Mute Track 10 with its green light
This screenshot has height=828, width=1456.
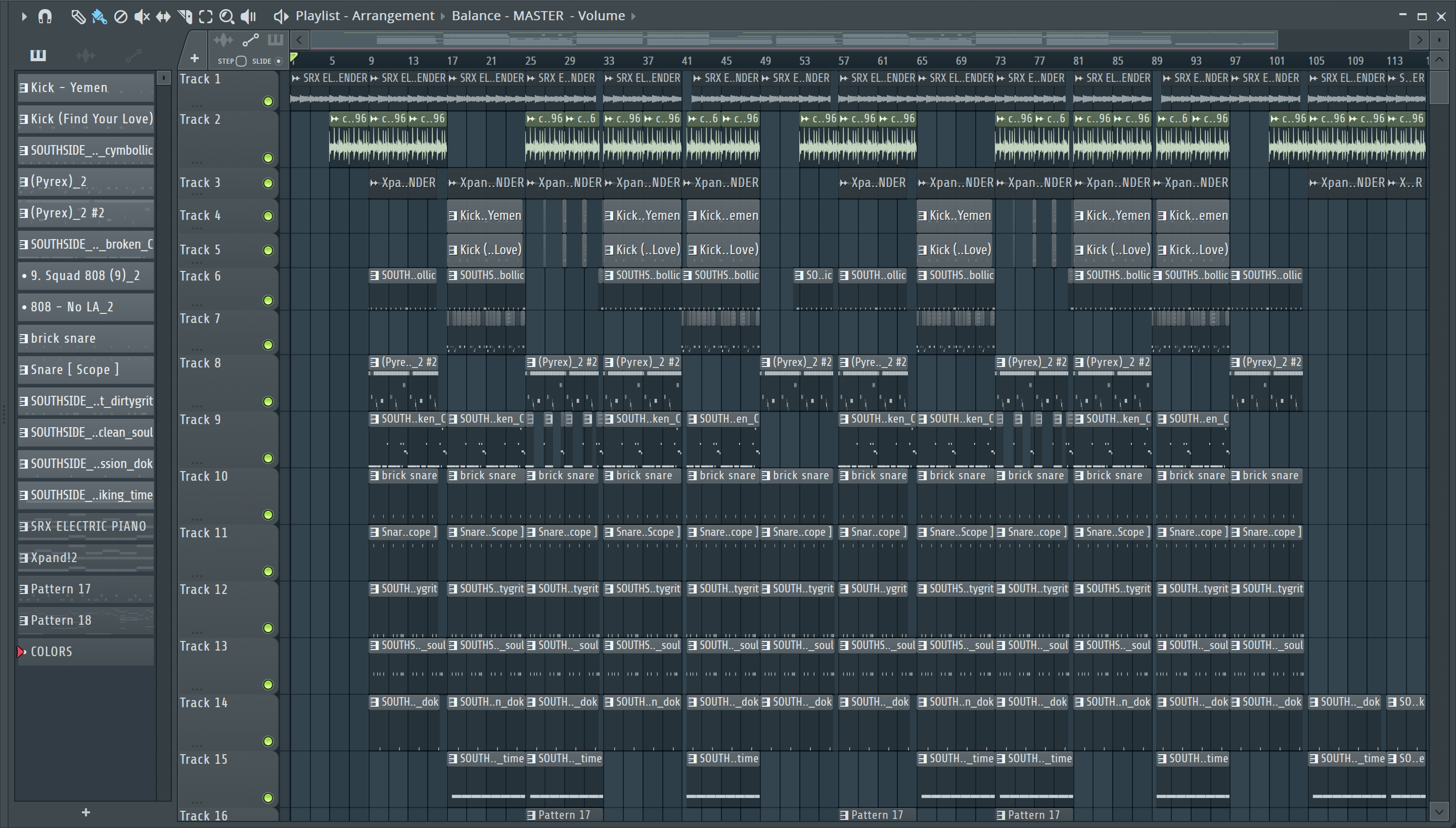tap(268, 515)
